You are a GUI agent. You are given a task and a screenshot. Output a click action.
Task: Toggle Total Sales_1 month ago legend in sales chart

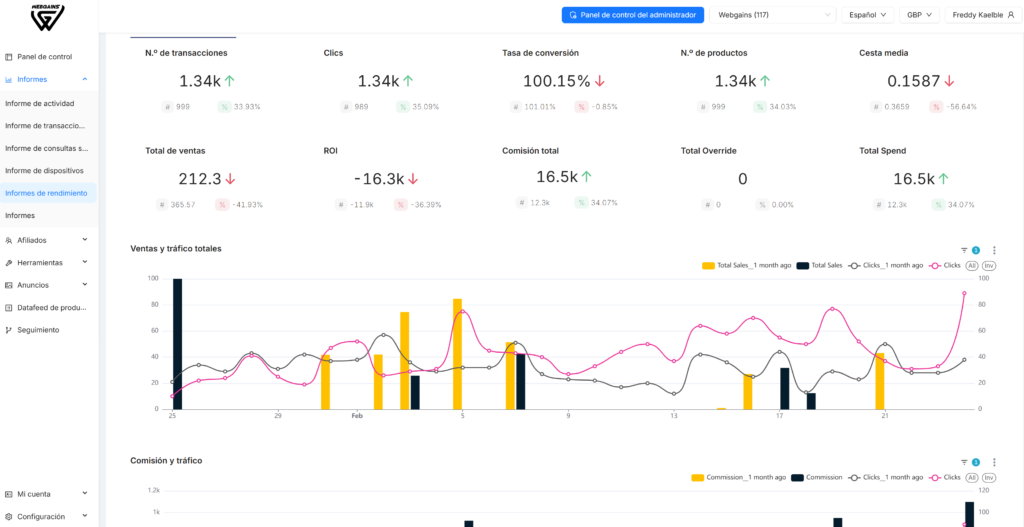[746, 266]
